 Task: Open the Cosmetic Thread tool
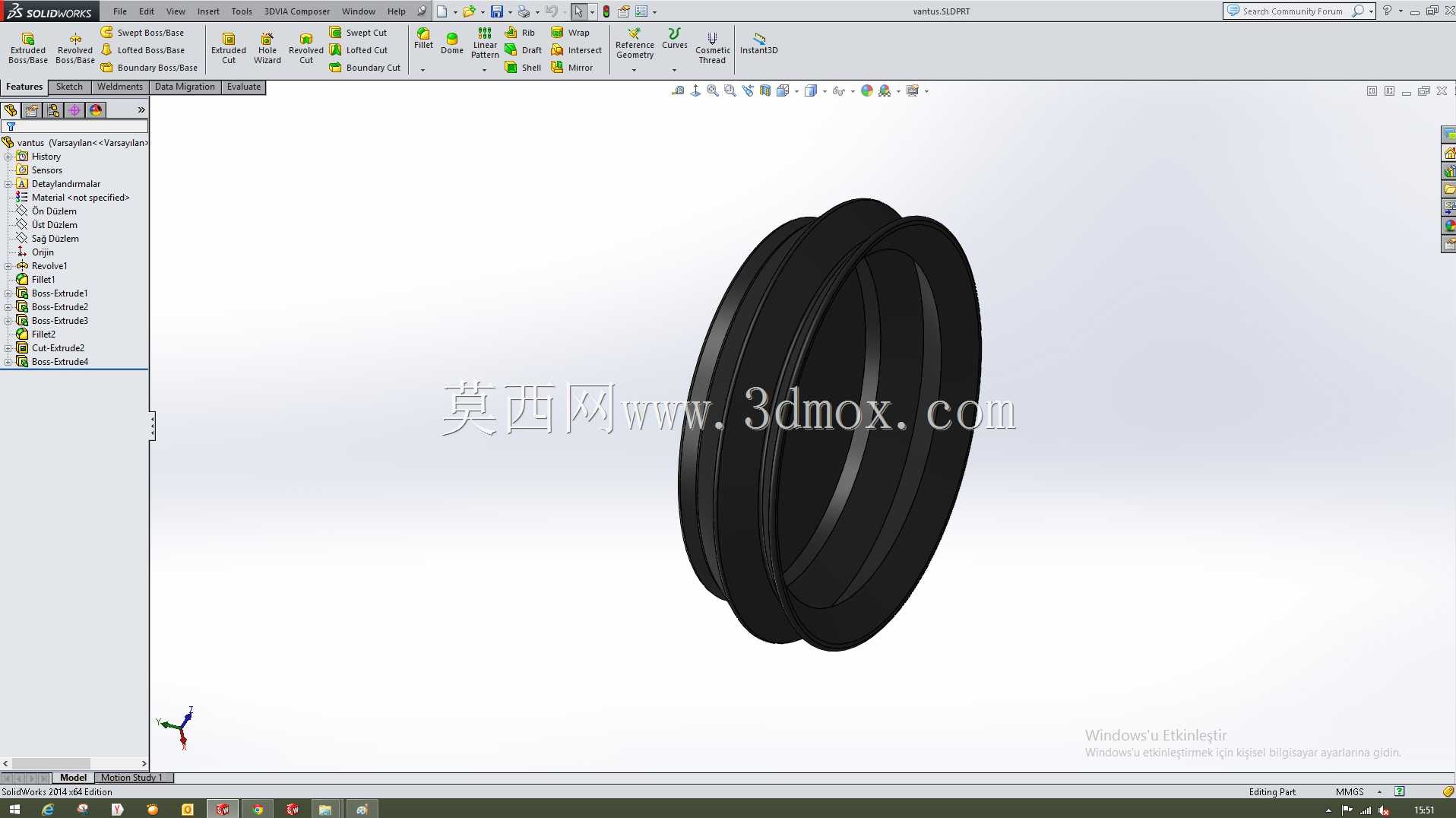[712, 48]
